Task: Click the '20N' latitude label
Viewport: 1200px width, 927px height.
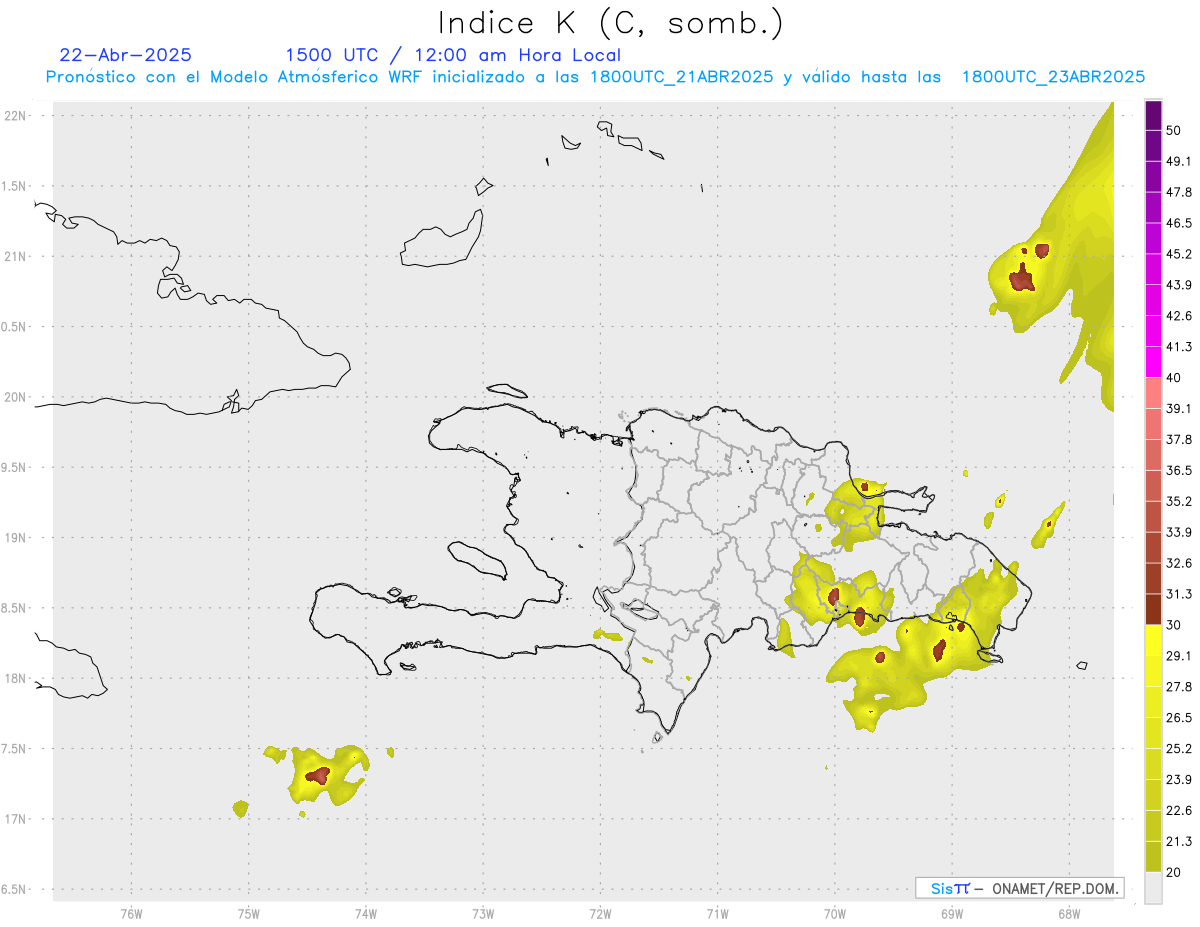Action: tap(17, 397)
